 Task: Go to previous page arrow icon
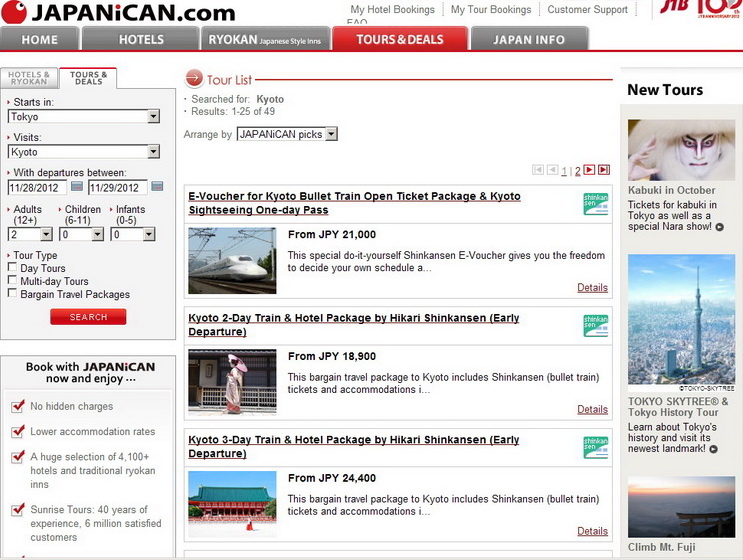click(553, 170)
